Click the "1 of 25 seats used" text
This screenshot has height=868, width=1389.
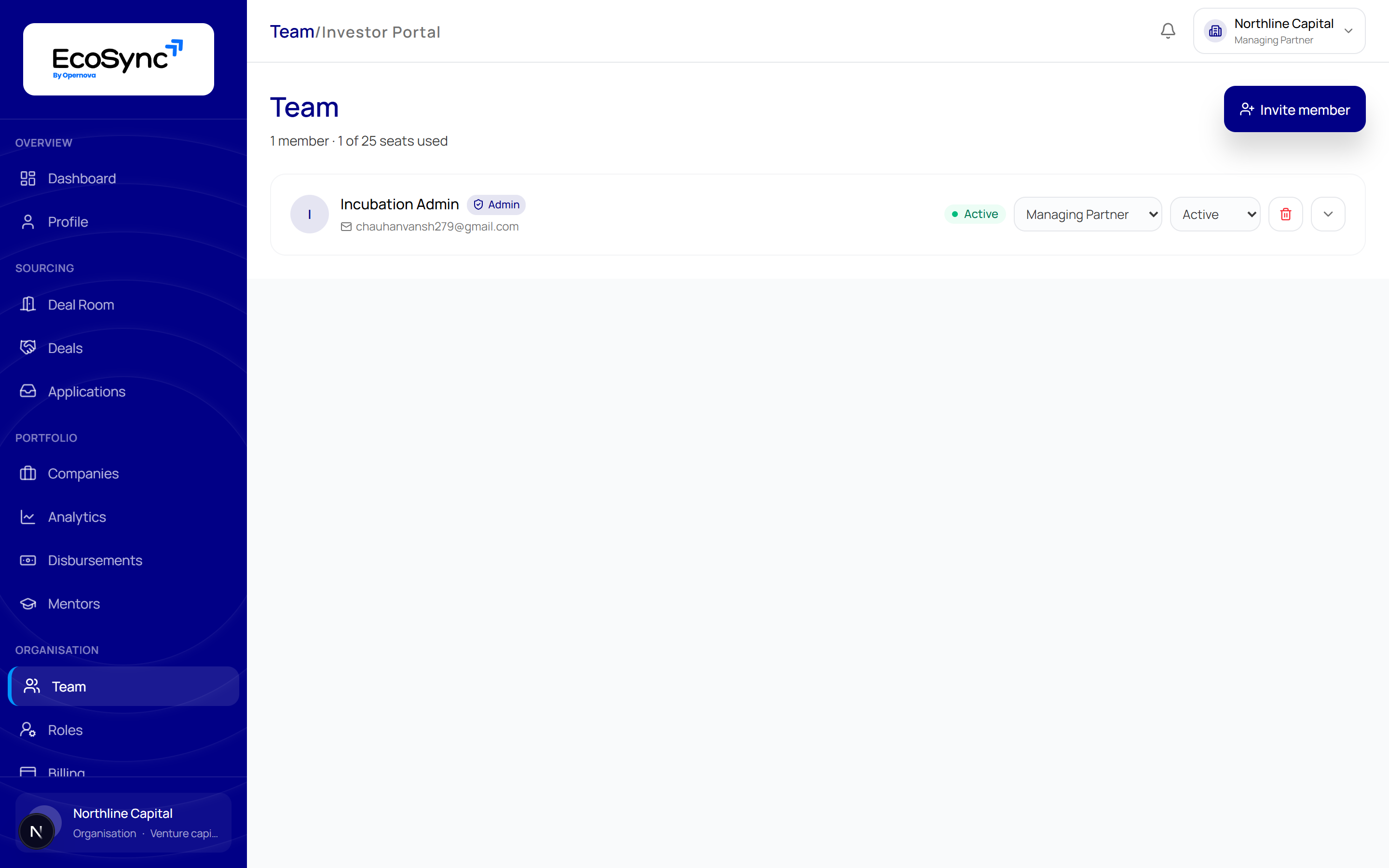tap(393, 141)
